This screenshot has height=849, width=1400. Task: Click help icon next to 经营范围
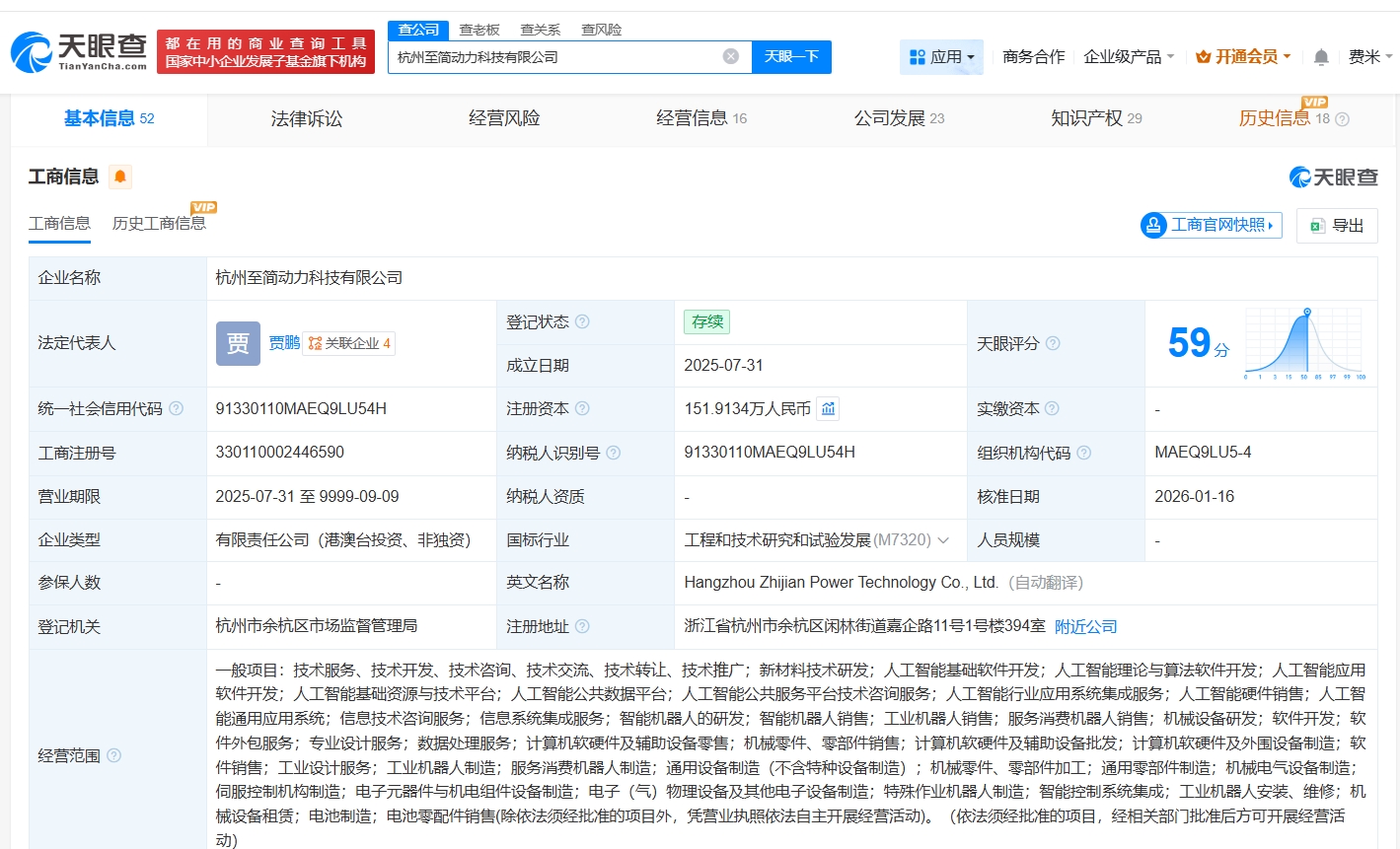click(x=113, y=755)
